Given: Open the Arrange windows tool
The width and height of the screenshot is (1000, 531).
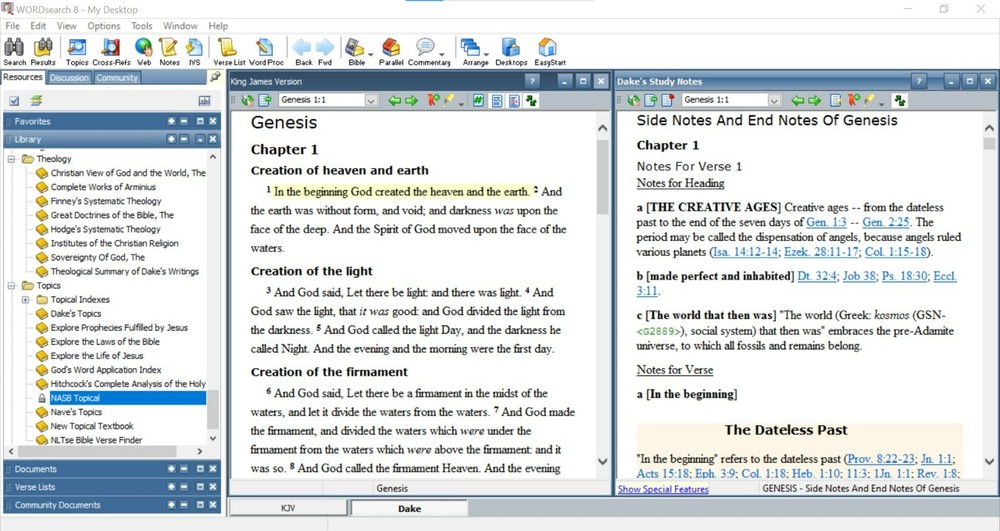Looking at the screenshot, I should (475, 52).
